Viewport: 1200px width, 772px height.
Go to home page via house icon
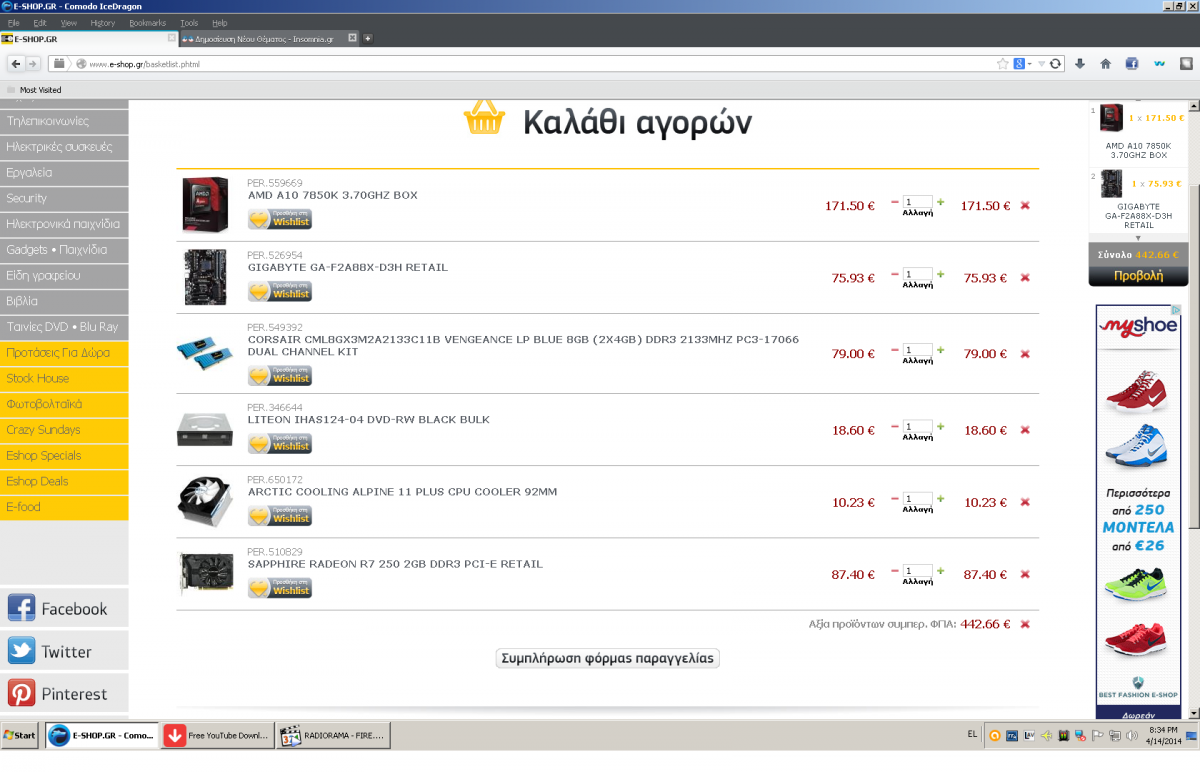pyautogui.click(x=1106, y=63)
